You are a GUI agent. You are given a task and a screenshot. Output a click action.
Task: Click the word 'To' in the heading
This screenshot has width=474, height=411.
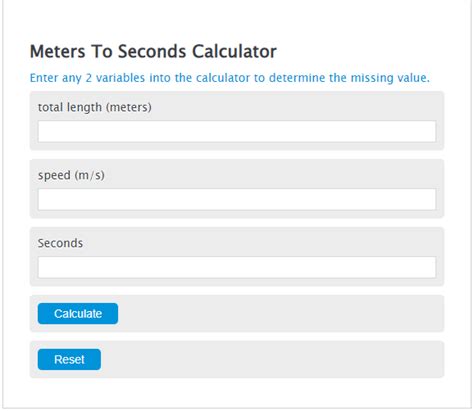pyautogui.click(x=102, y=52)
